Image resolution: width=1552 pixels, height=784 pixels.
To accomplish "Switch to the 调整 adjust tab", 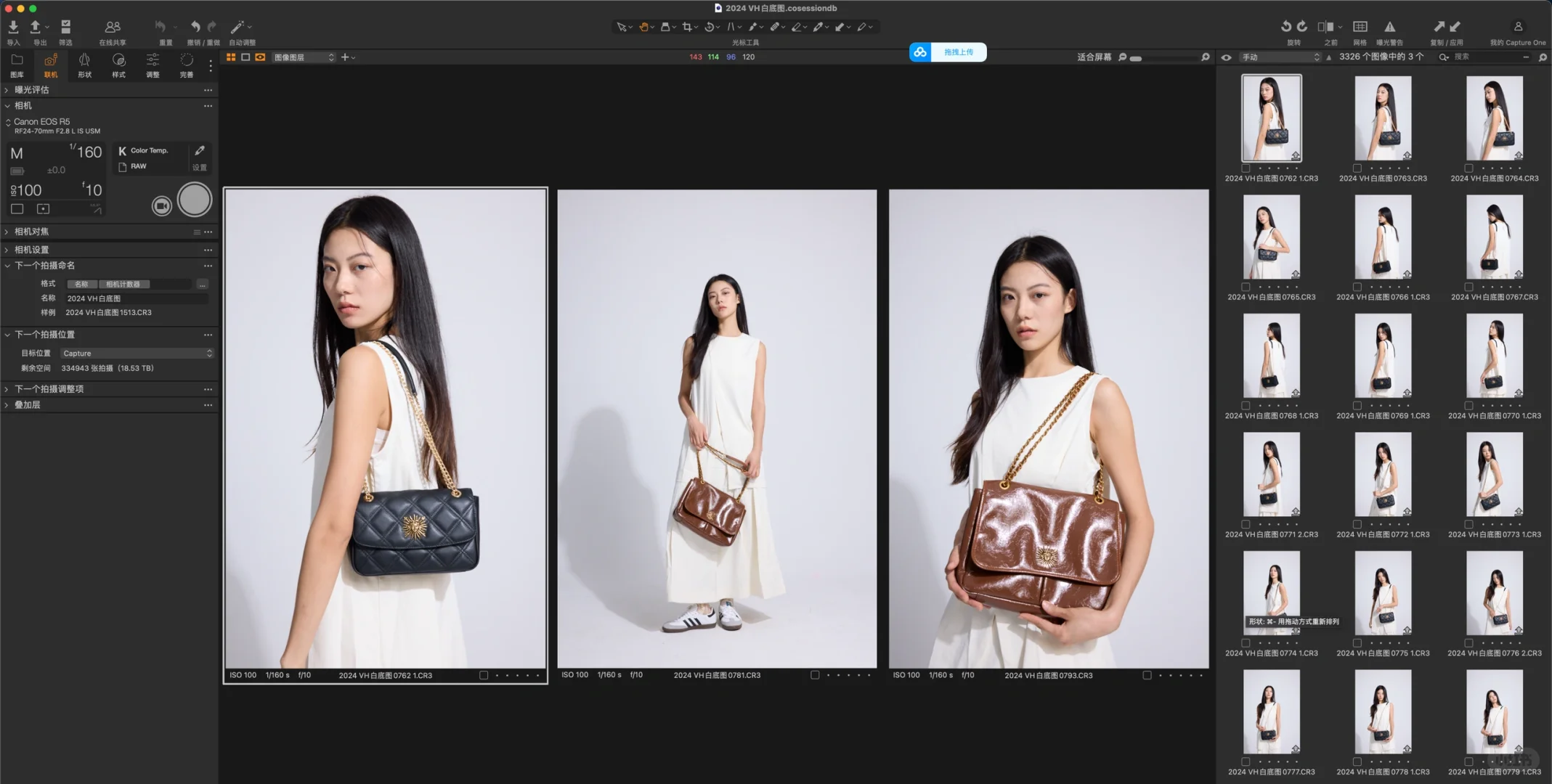I will point(153,65).
